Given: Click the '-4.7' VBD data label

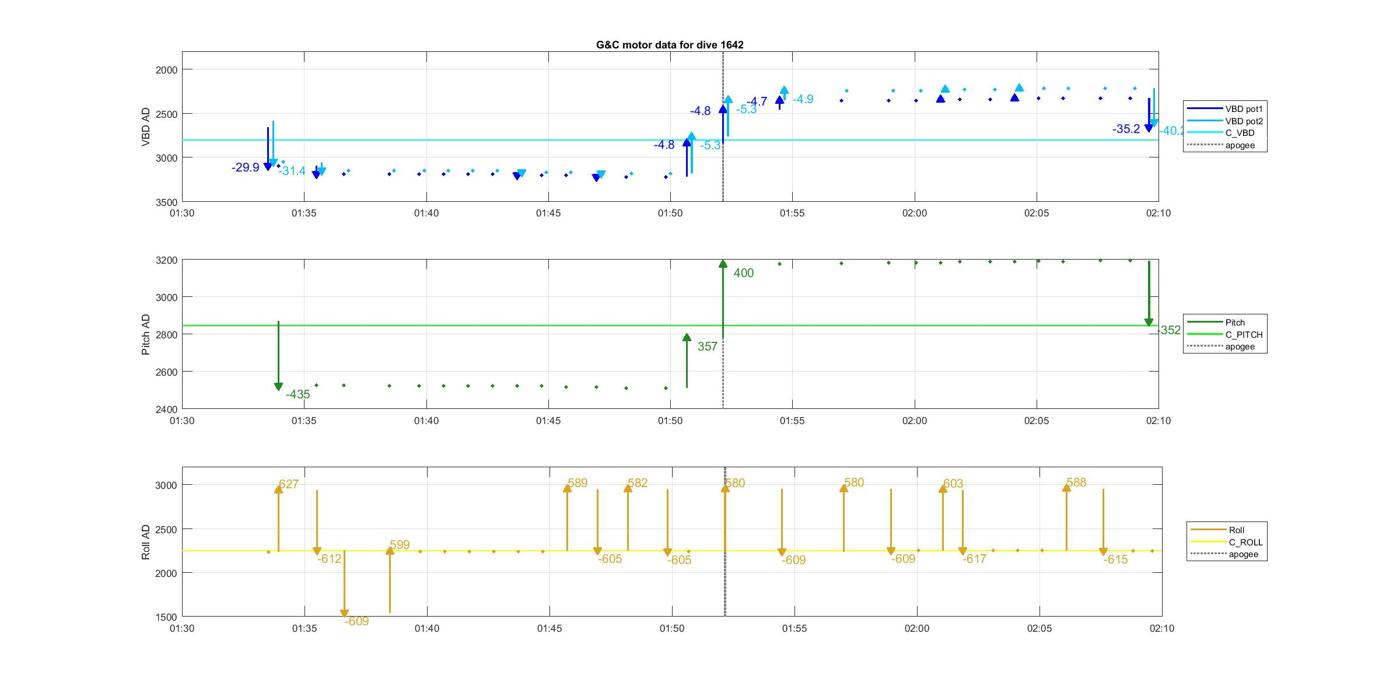Looking at the screenshot, I should pos(756,102).
